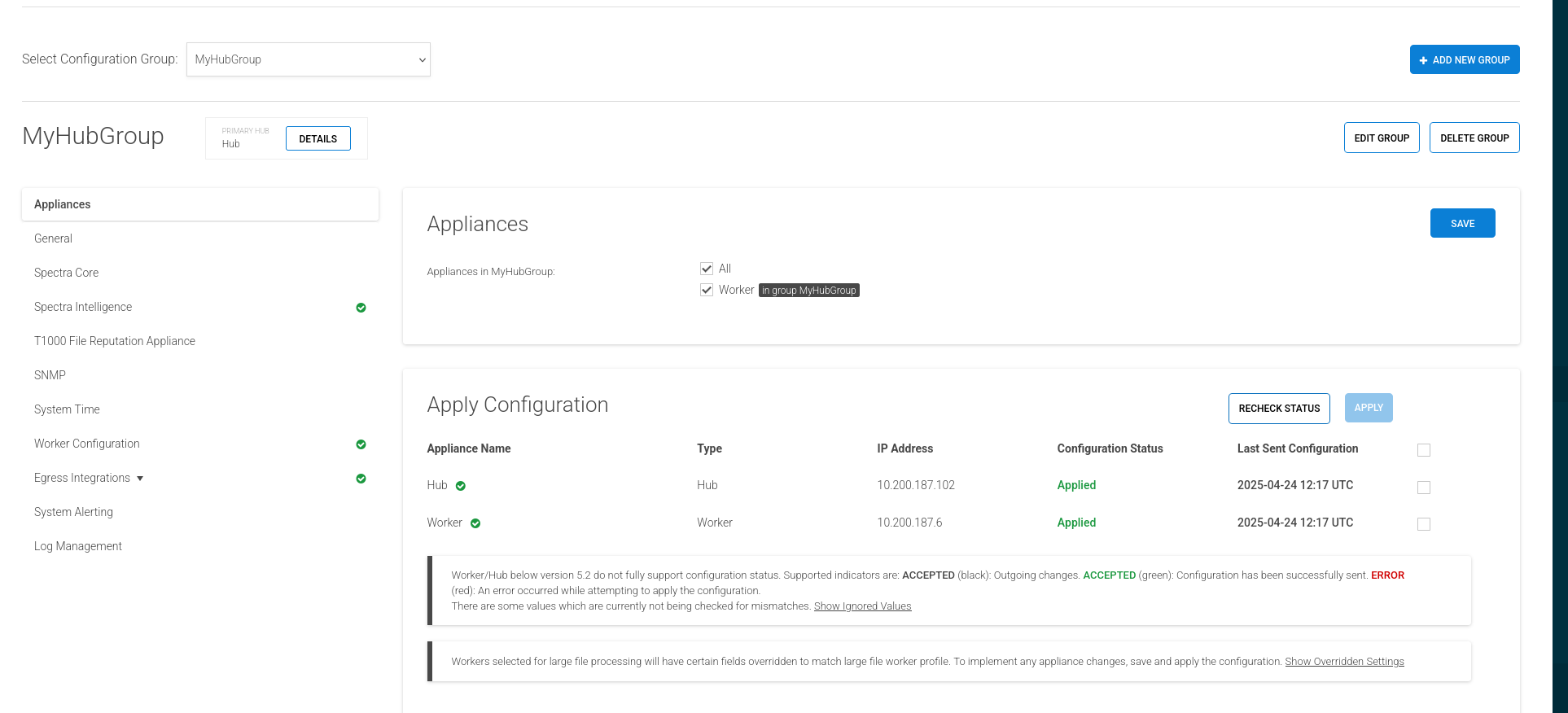
Task: Click the Recheck Status button
Action: [x=1279, y=409]
